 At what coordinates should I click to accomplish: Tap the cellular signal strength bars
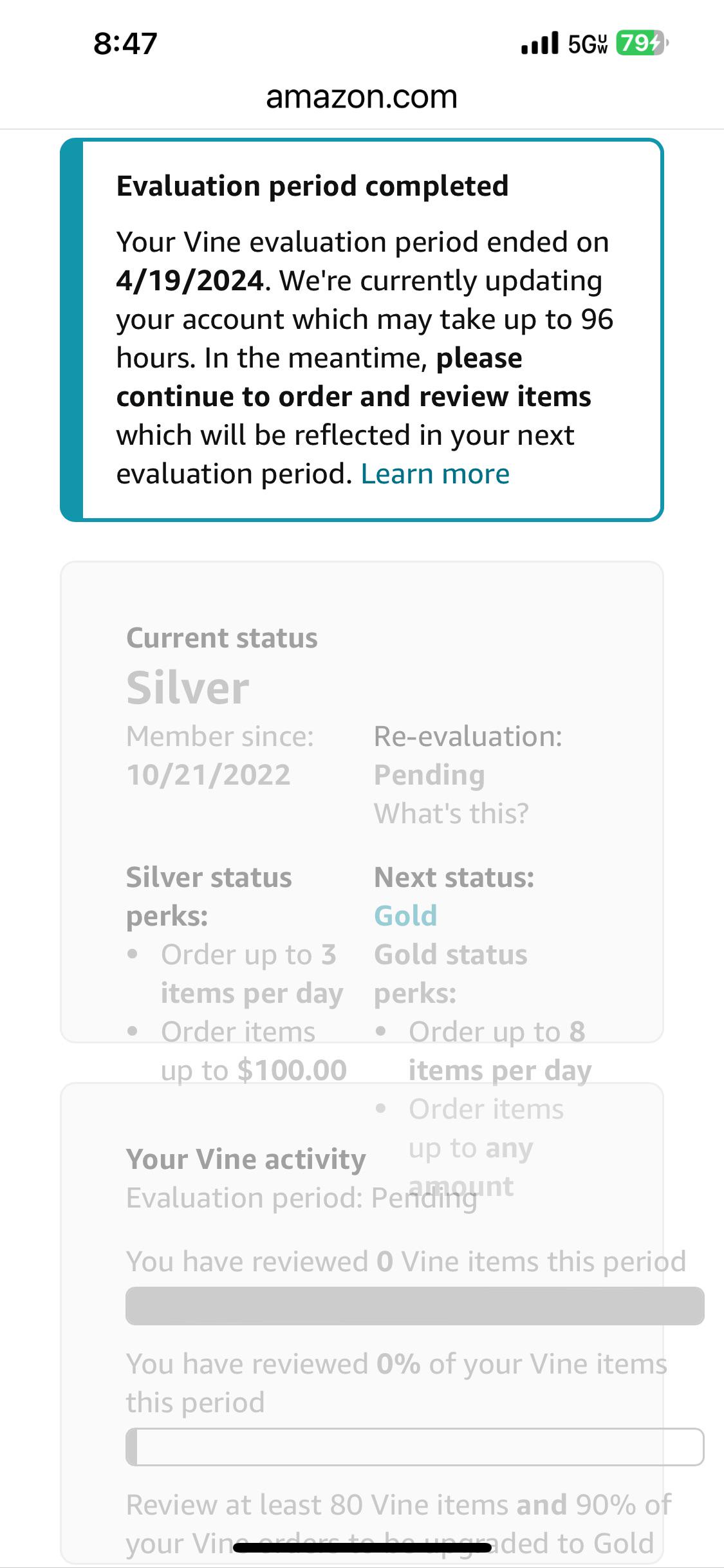point(539,43)
